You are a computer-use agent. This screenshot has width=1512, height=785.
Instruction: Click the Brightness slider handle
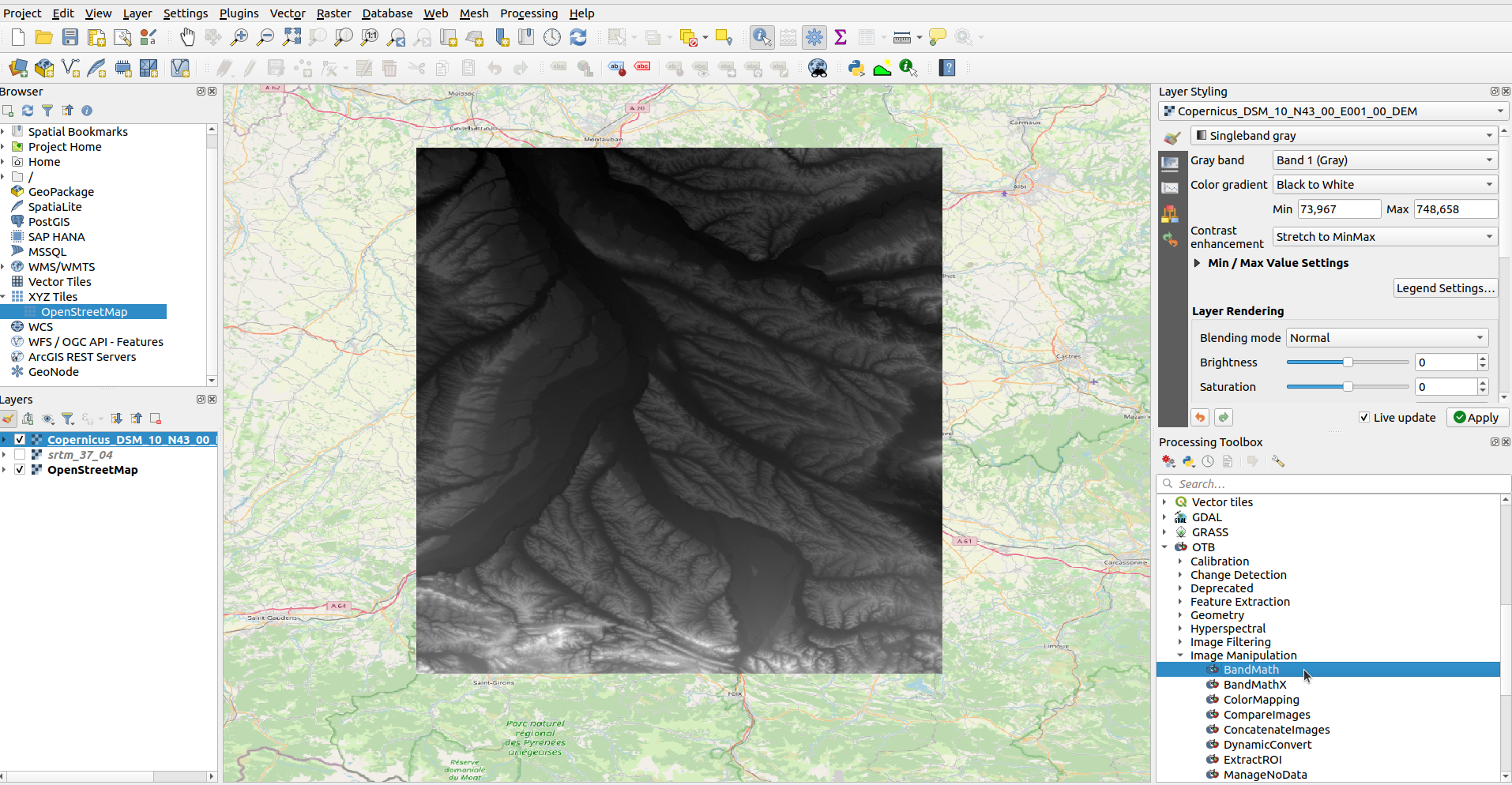tap(1347, 362)
